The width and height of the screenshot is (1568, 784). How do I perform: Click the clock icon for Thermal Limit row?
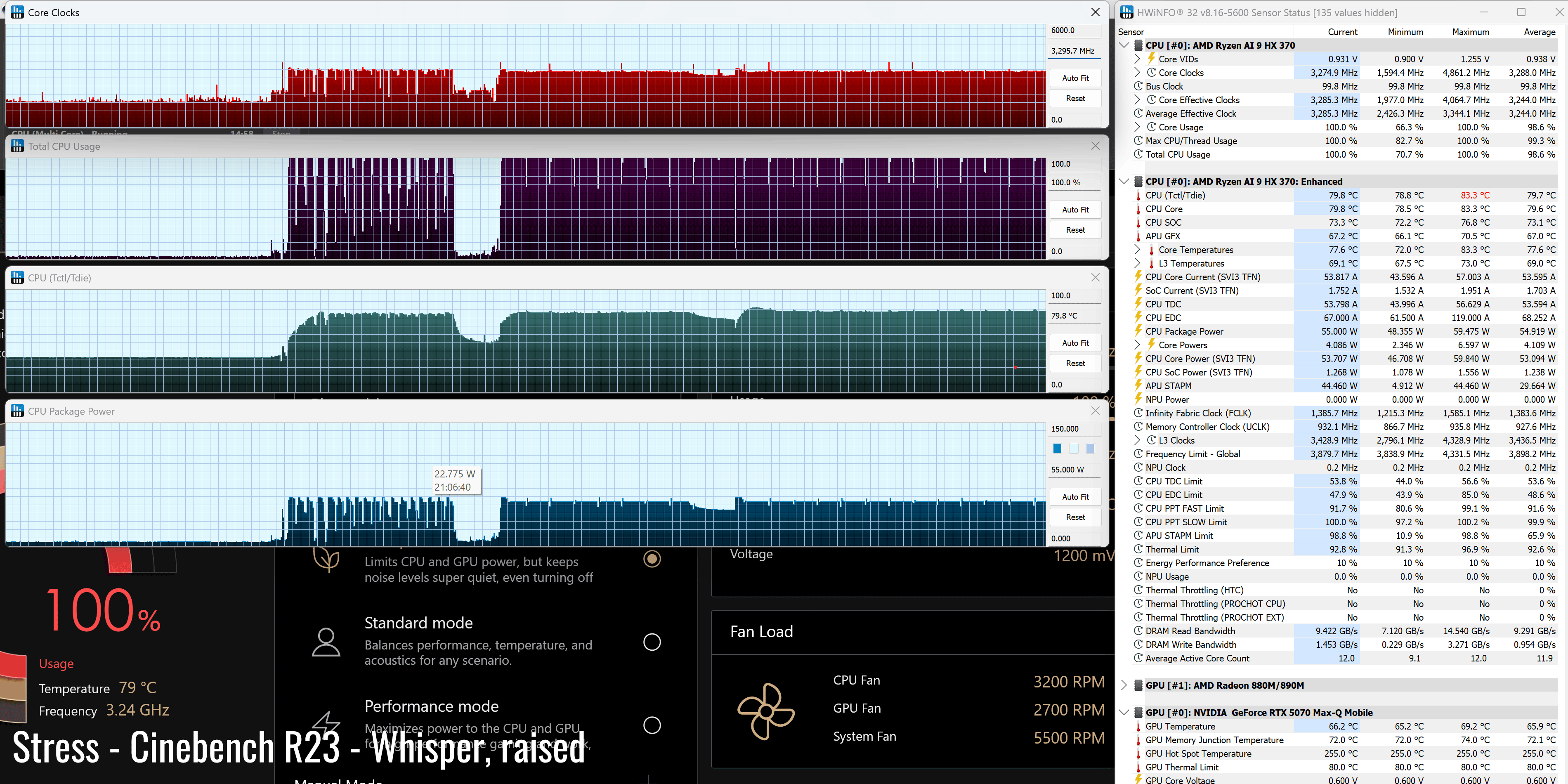point(1138,549)
